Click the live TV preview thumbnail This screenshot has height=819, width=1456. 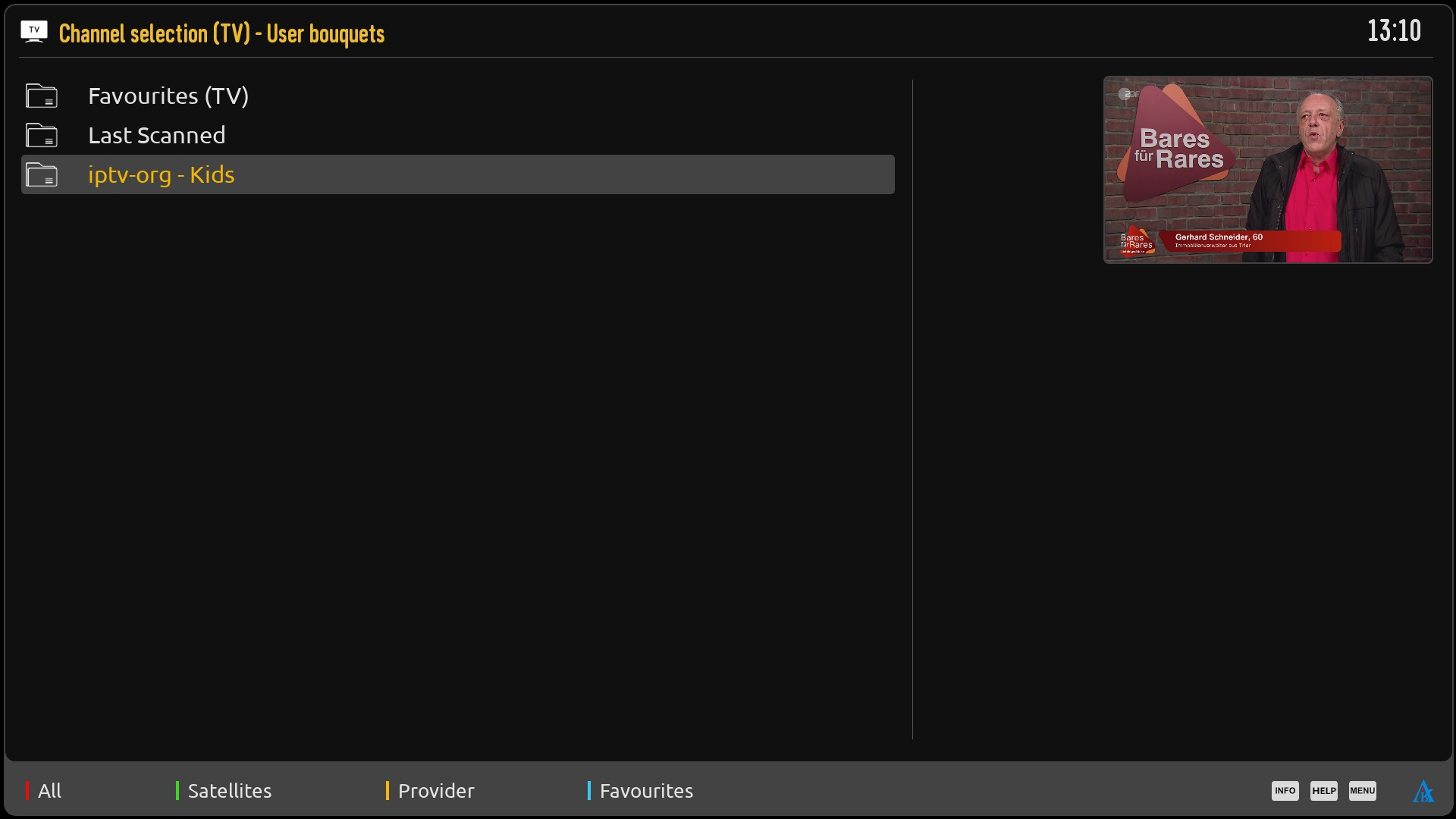[1268, 170]
